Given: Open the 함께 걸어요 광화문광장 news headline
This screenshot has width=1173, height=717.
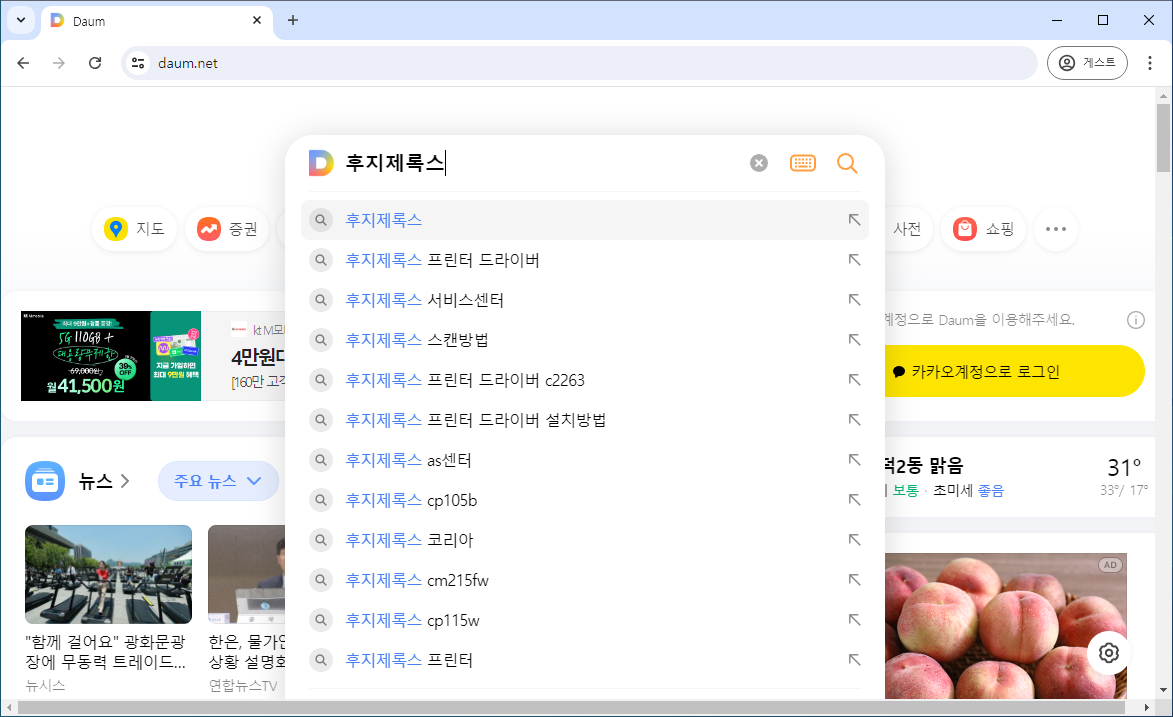Looking at the screenshot, I should (x=105, y=651).
